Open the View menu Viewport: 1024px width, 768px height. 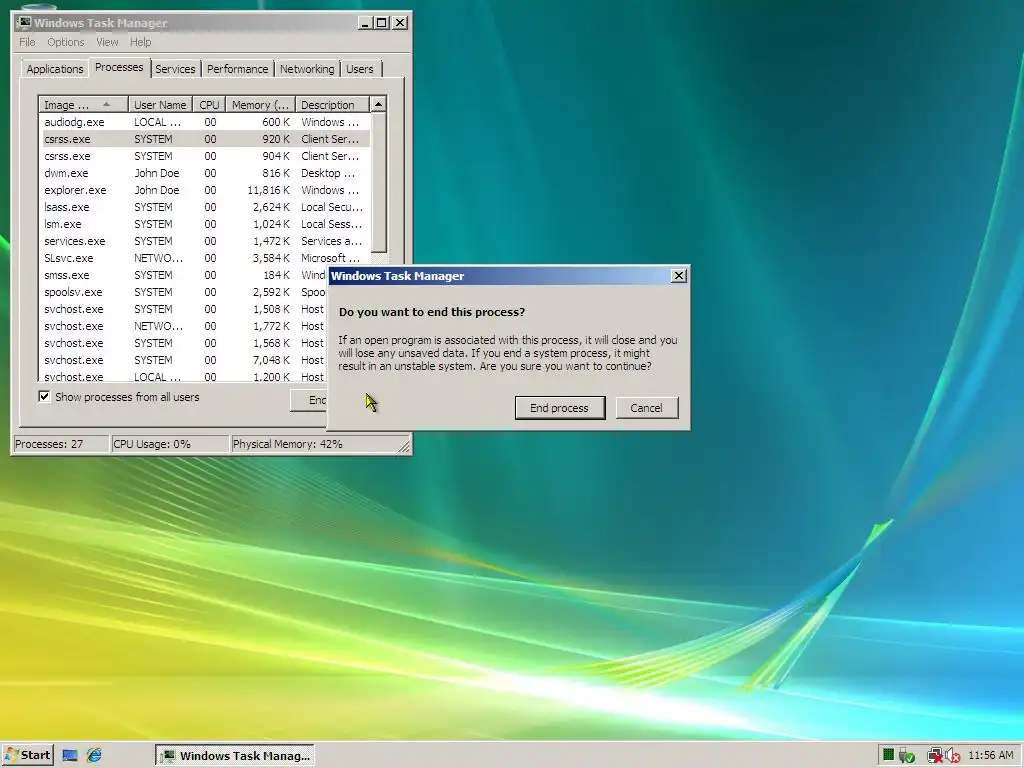107,42
